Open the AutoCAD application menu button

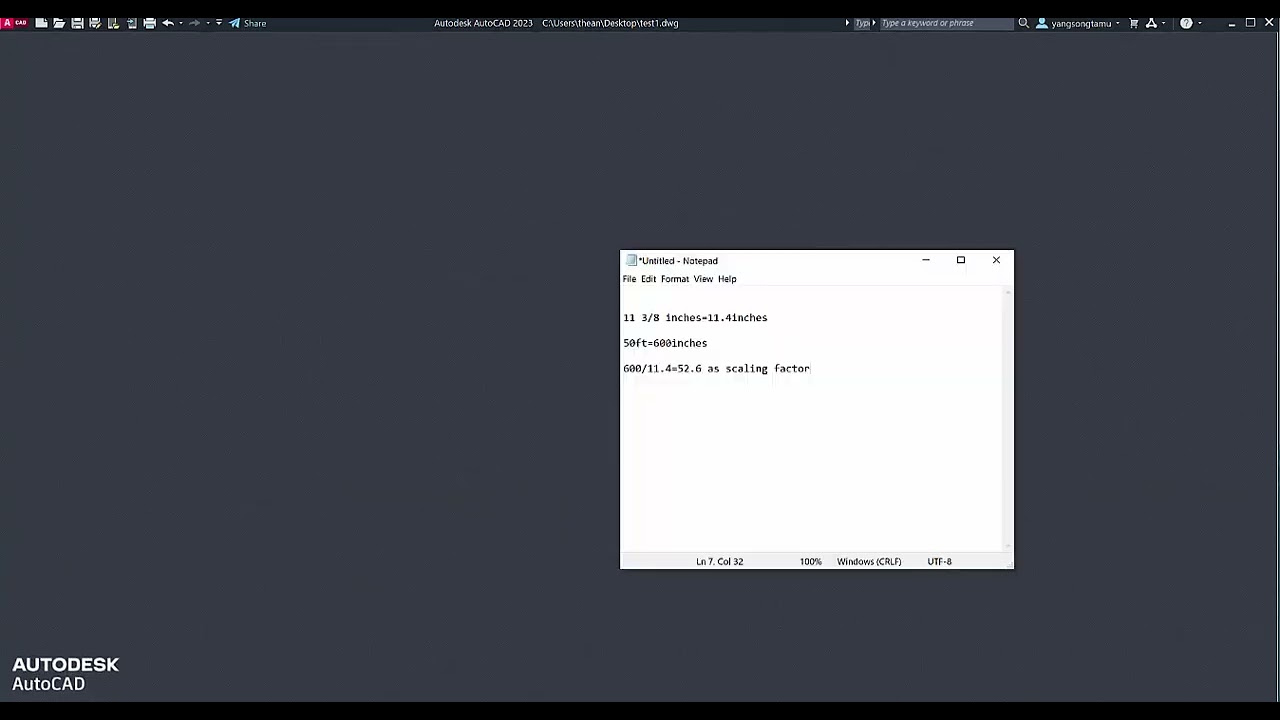[14, 23]
